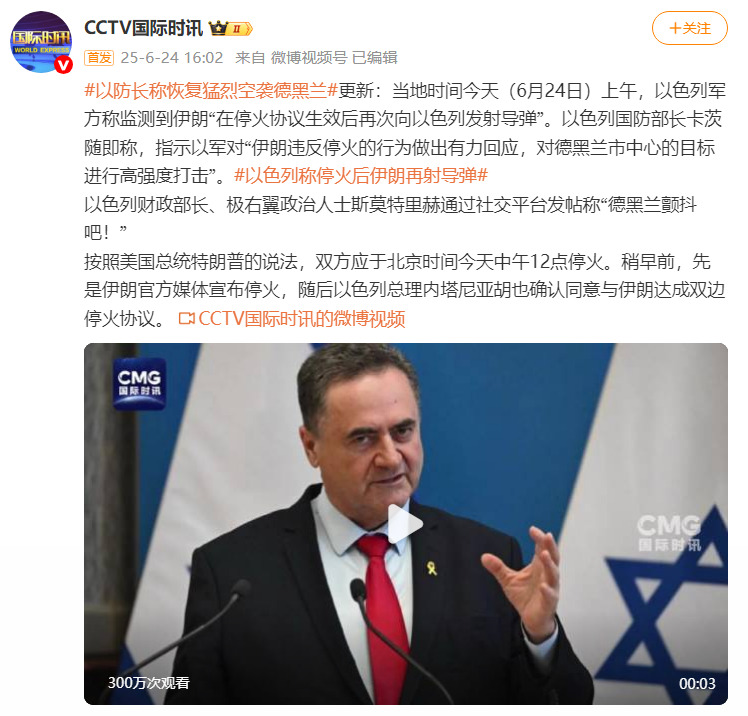Click the video camera icon before CCTV国际时讯的微博视频
748x716 pixels.
(x=187, y=318)
